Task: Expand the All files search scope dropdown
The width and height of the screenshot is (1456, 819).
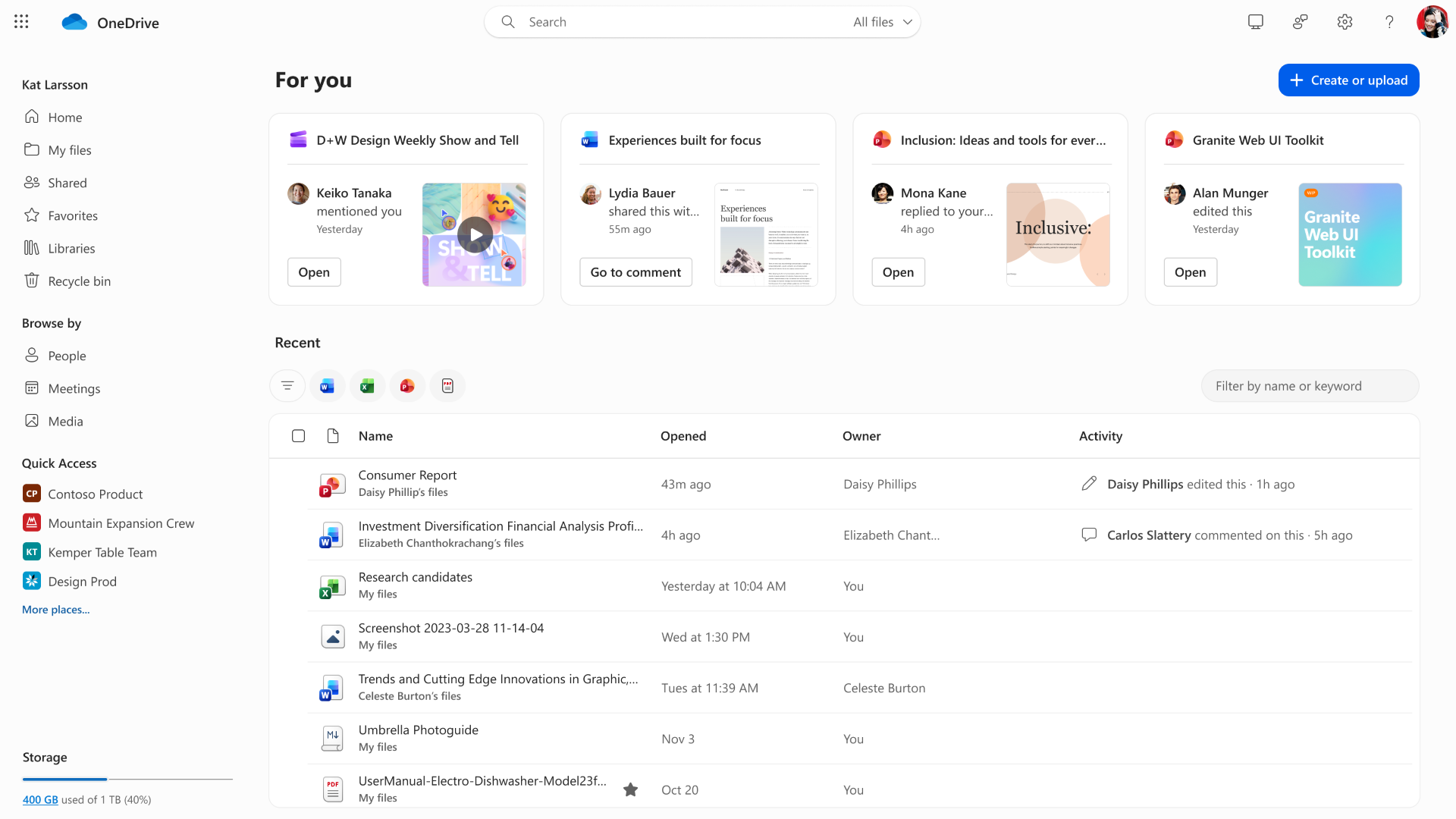Action: click(883, 22)
